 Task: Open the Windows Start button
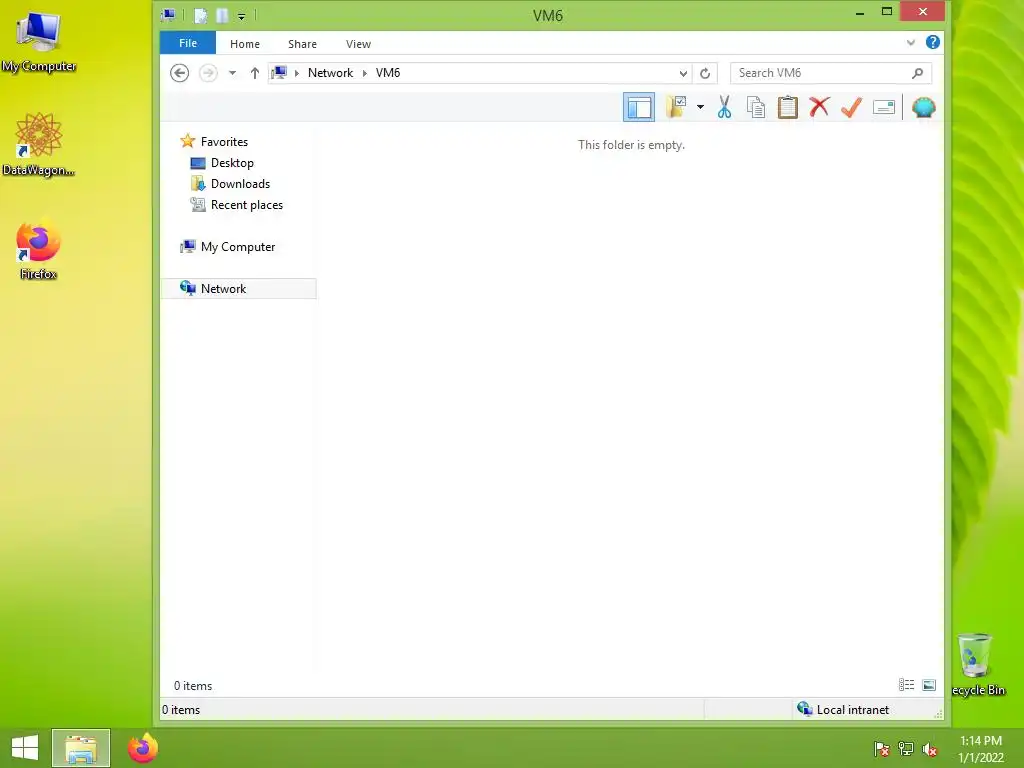(x=25, y=748)
